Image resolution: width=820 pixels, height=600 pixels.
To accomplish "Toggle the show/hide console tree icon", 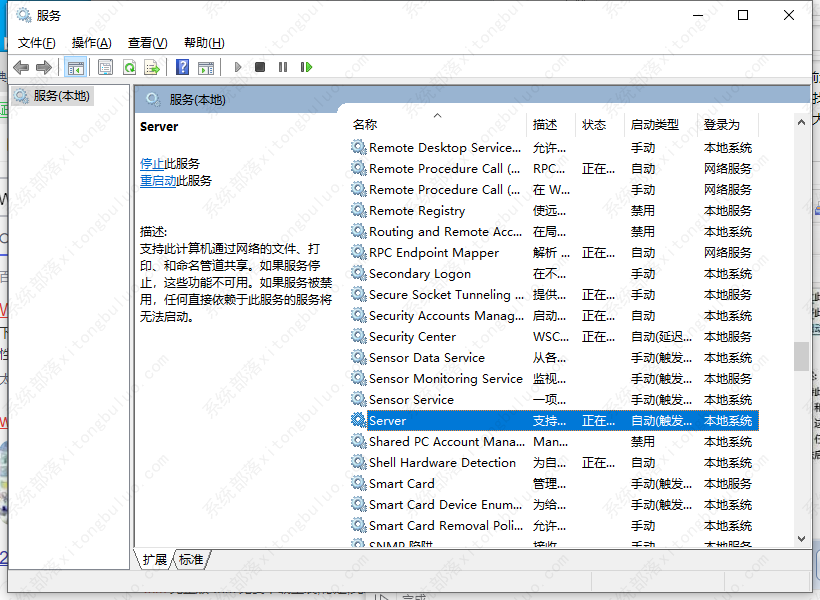I will [76, 67].
